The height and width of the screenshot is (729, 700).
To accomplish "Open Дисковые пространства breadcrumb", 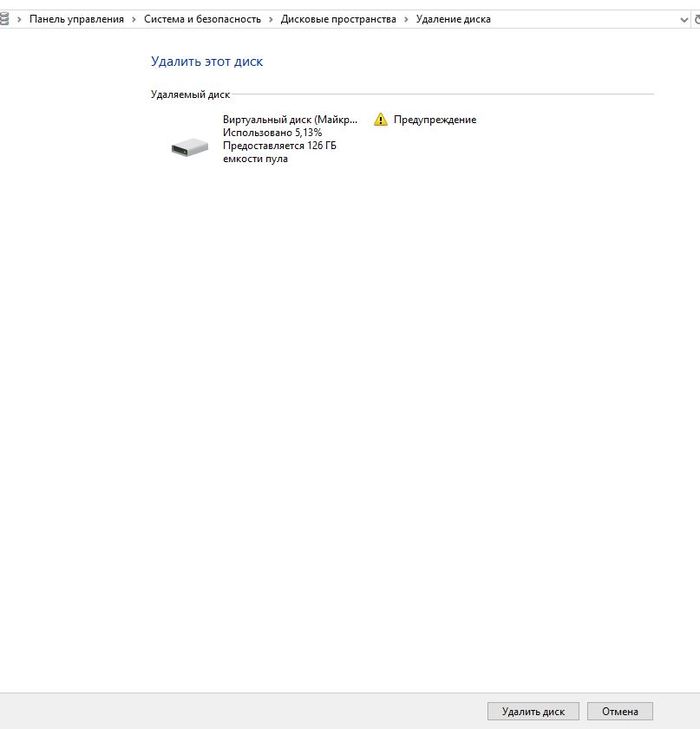I will click(x=338, y=19).
